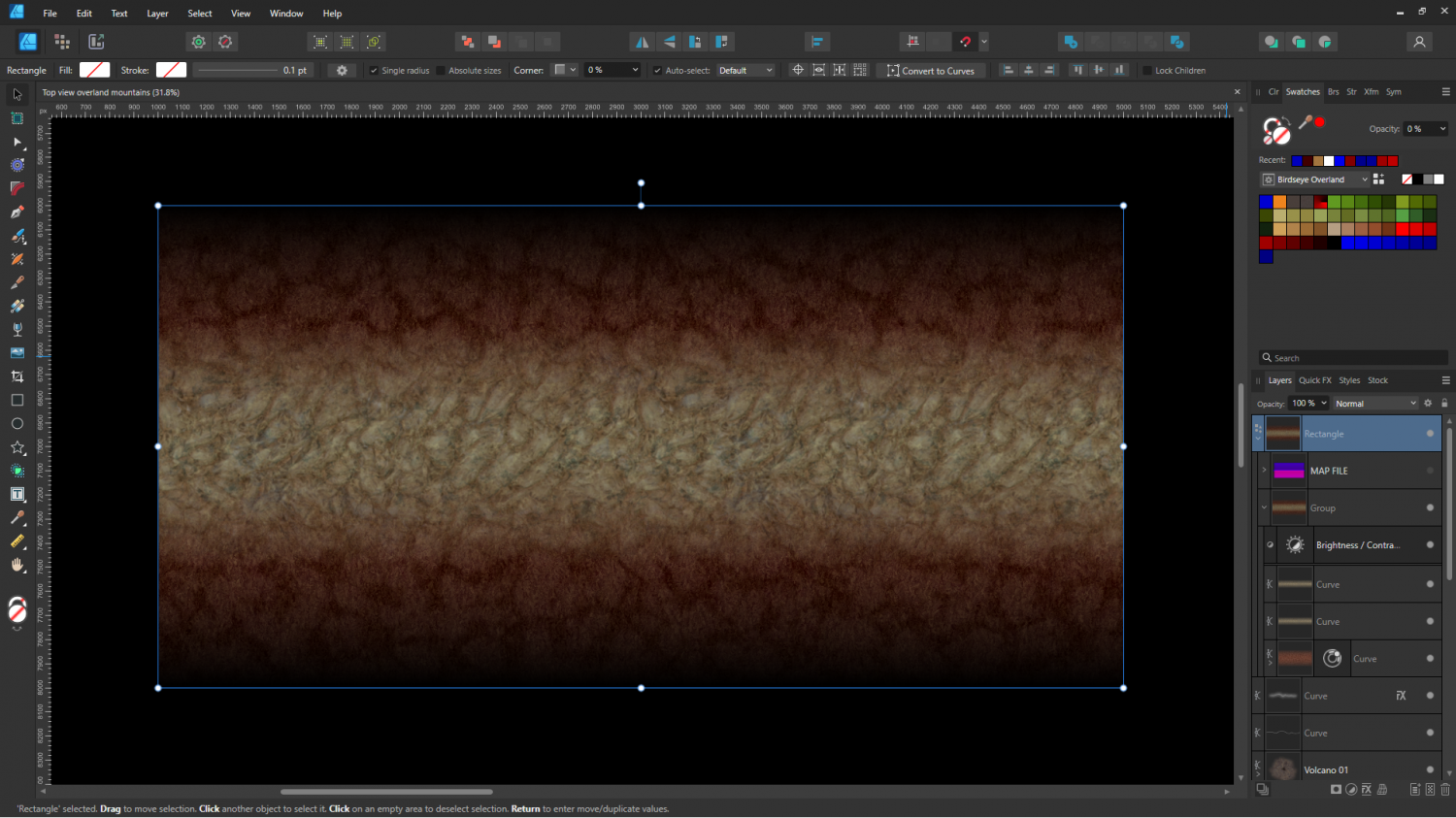
Task: Click the Stroke color swatch
Action: (x=171, y=70)
